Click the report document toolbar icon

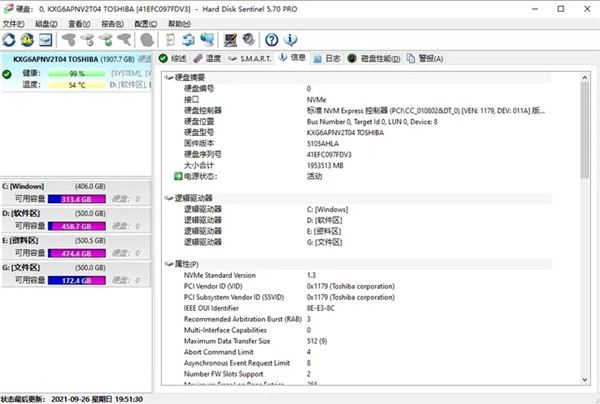[x=170, y=40]
